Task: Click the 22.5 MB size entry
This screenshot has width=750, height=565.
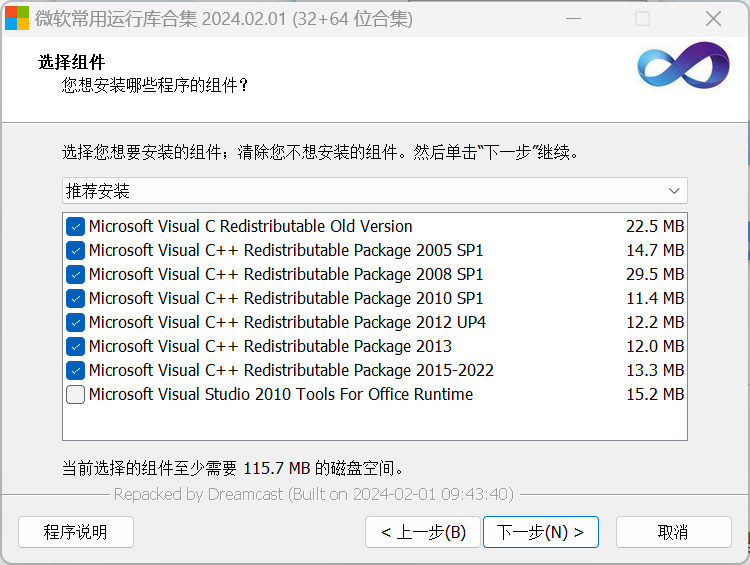Action: (655, 226)
